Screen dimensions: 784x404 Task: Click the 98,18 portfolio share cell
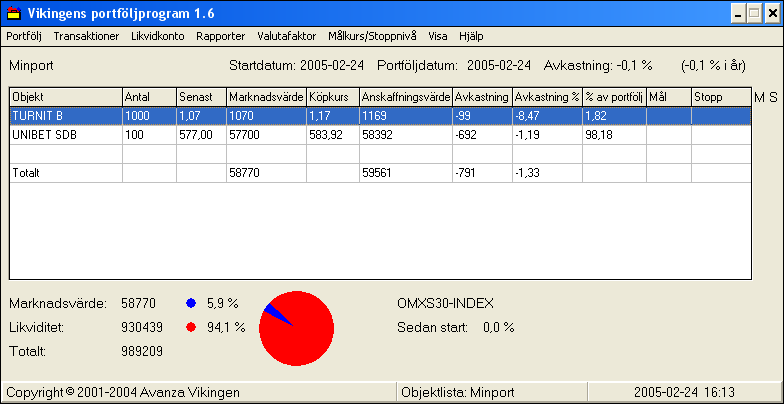coord(614,135)
